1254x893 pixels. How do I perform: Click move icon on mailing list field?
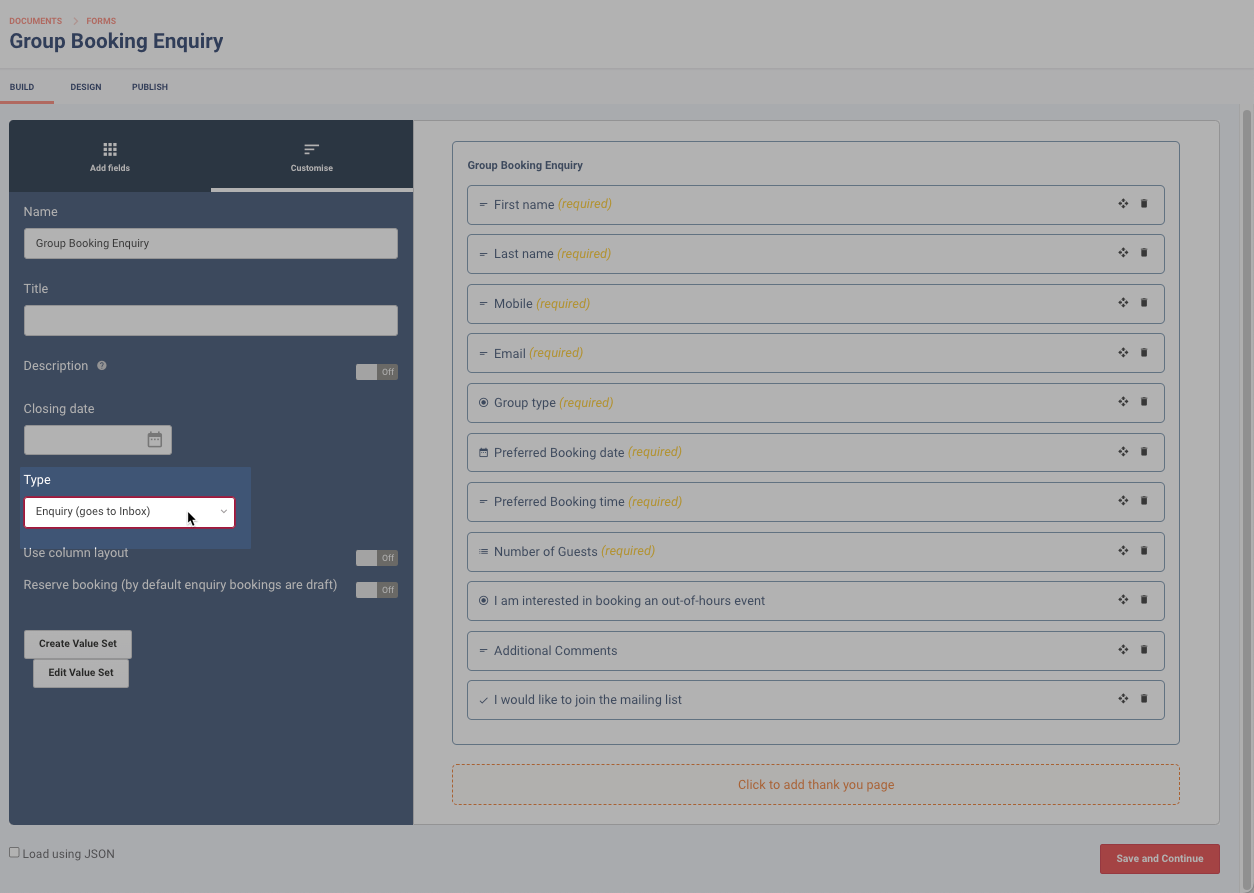(x=1123, y=699)
